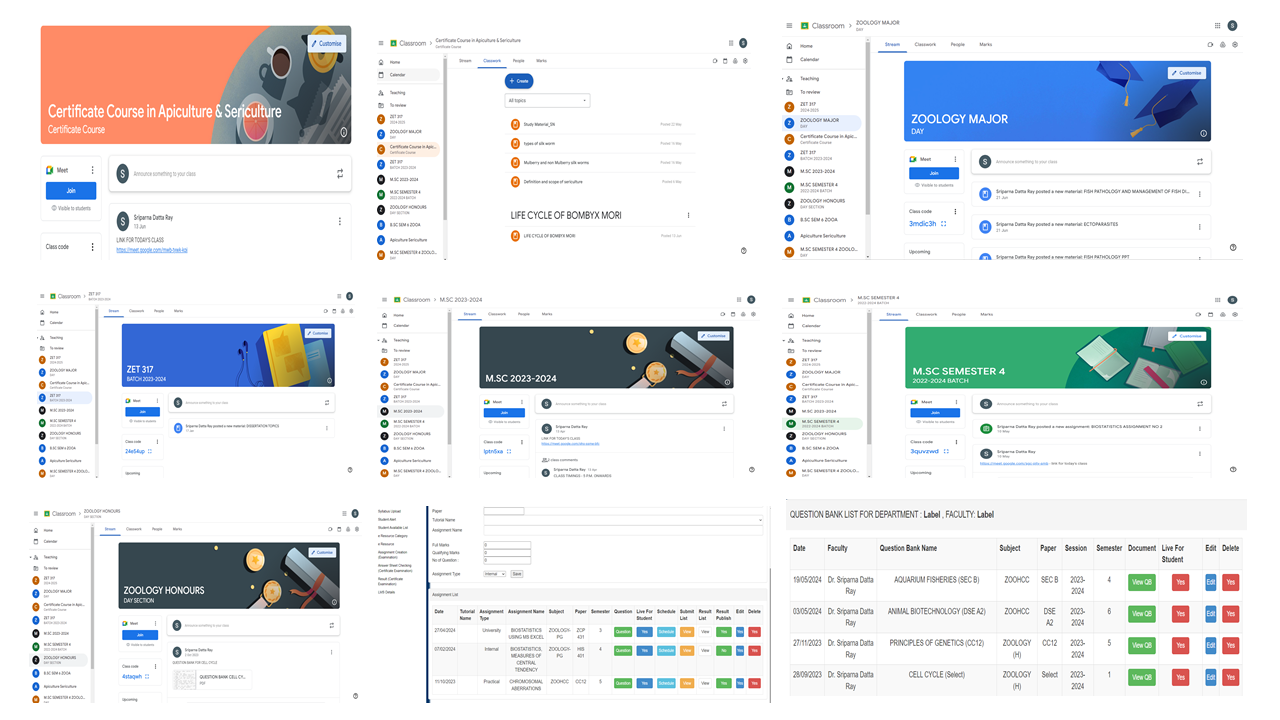This screenshot has height=720, width=1280.
Task: Click assignment icon for BIOSTATISTICS ASSIGNMENT NO 2 post
Action: click(986, 428)
